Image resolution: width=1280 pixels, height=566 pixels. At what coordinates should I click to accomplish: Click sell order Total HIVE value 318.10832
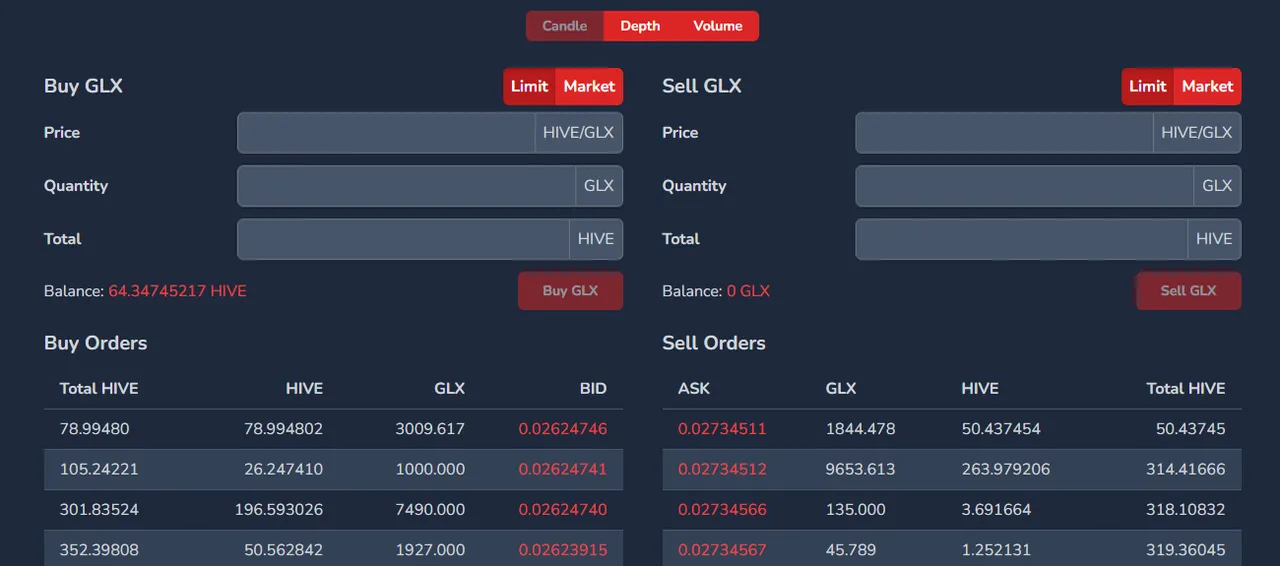click(x=1186, y=510)
